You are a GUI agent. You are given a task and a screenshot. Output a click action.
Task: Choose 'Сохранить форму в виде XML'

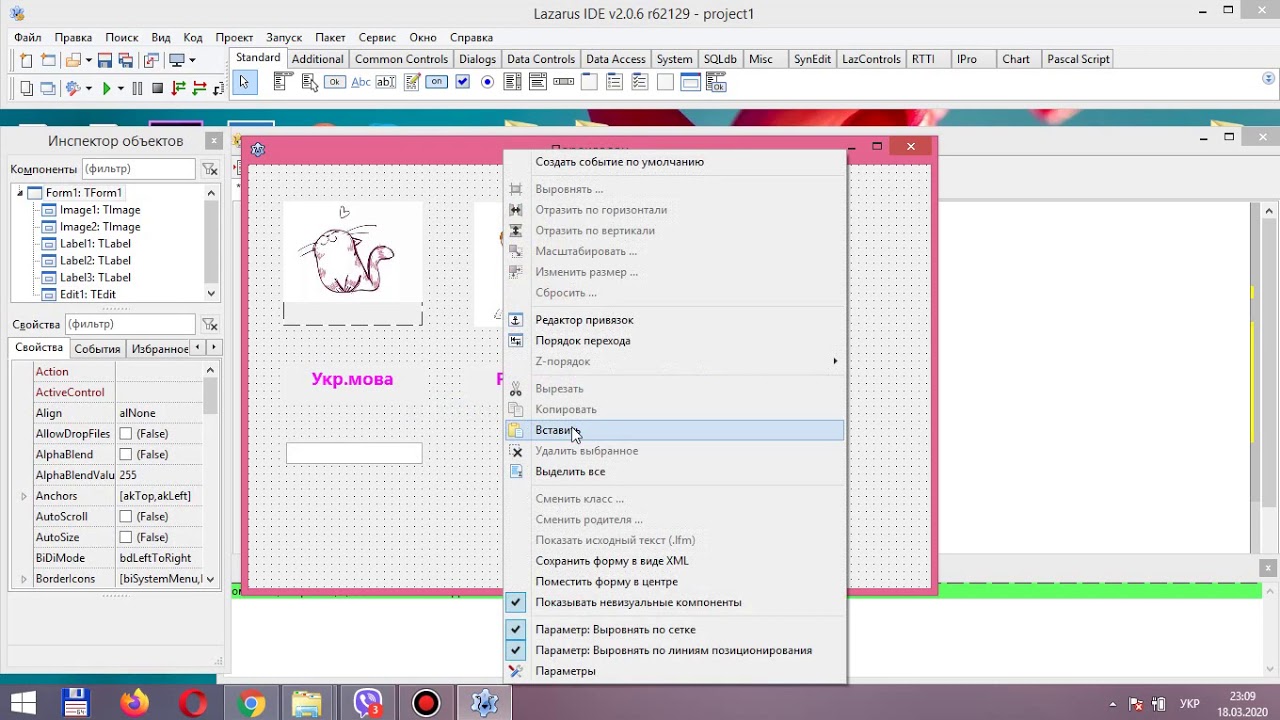tap(675, 561)
